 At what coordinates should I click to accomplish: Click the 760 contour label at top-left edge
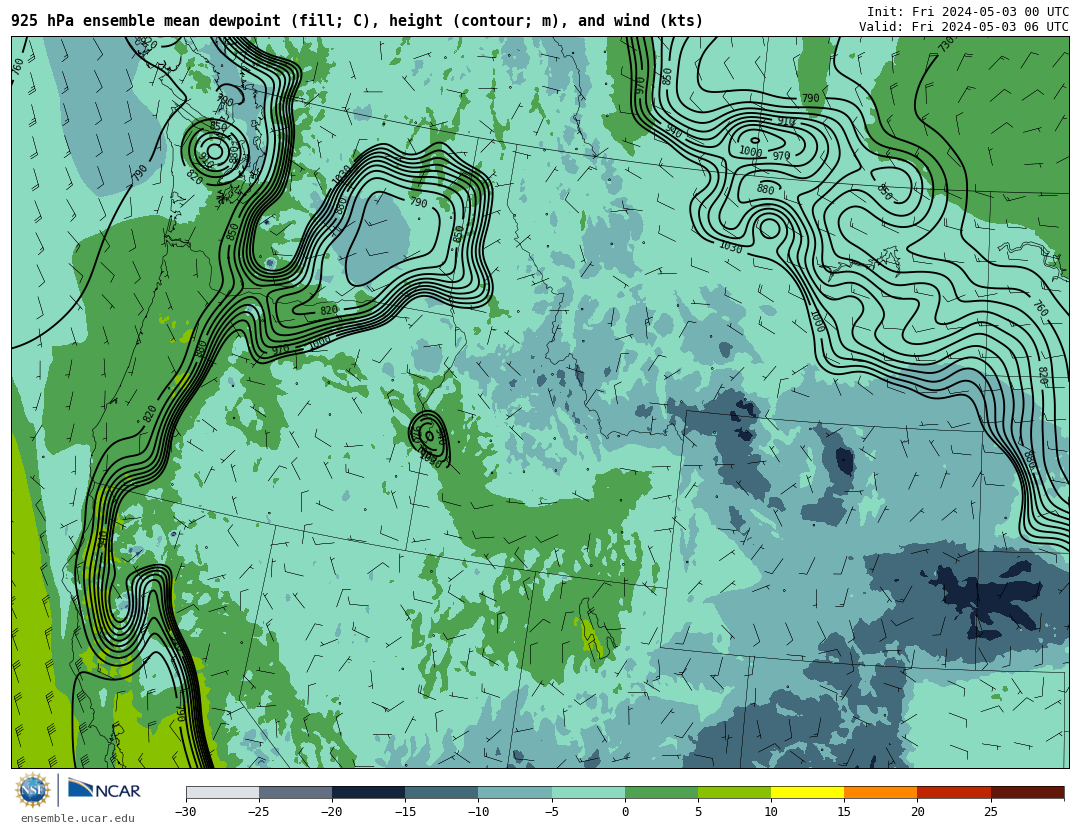pyautogui.click(x=17, y=68)
